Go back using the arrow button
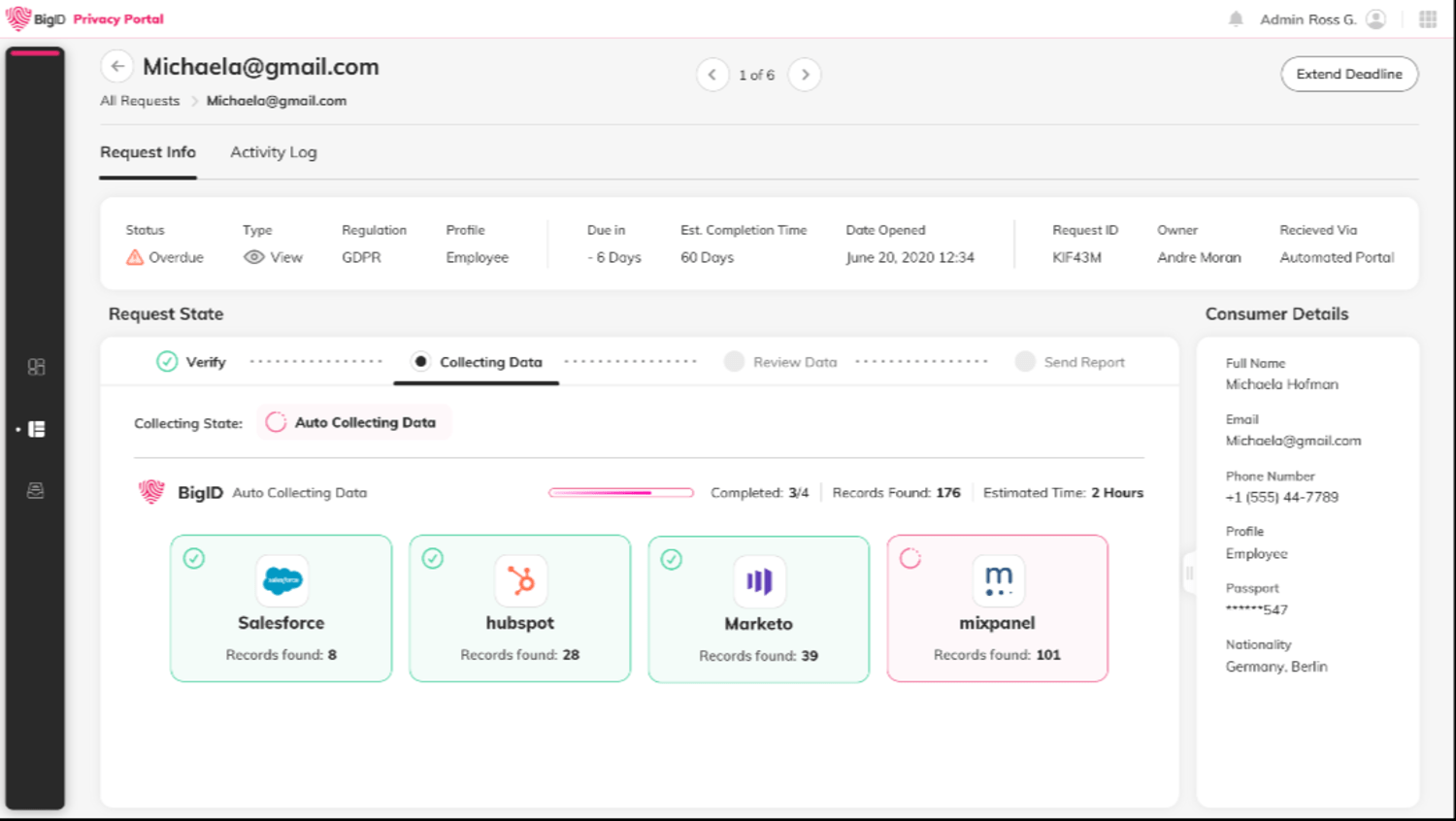This screenshot has height=821, width=1456. tap(117, 66)
